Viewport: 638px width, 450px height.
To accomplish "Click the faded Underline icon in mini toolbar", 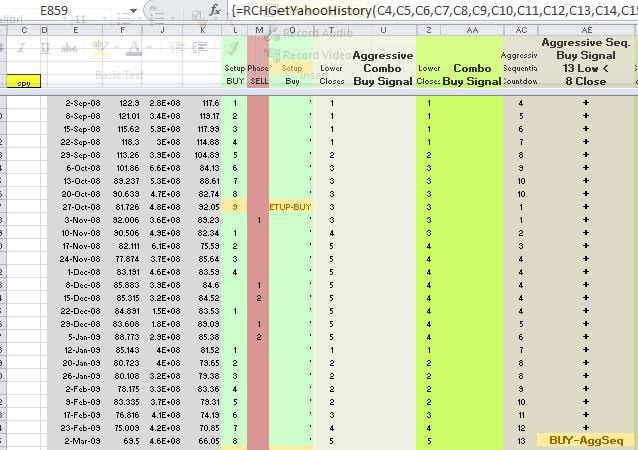I will [x=45, y=48].
